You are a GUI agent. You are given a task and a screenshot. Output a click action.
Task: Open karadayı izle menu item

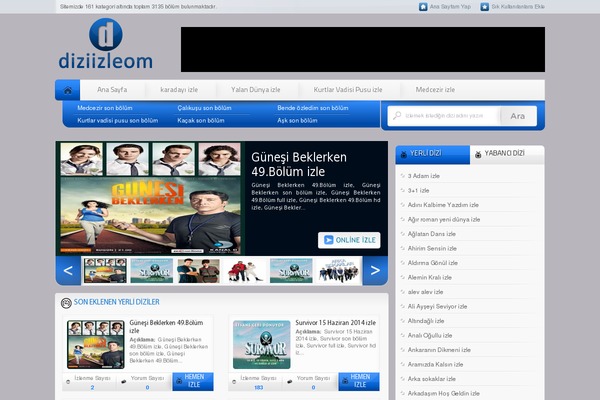pos(179,90)
